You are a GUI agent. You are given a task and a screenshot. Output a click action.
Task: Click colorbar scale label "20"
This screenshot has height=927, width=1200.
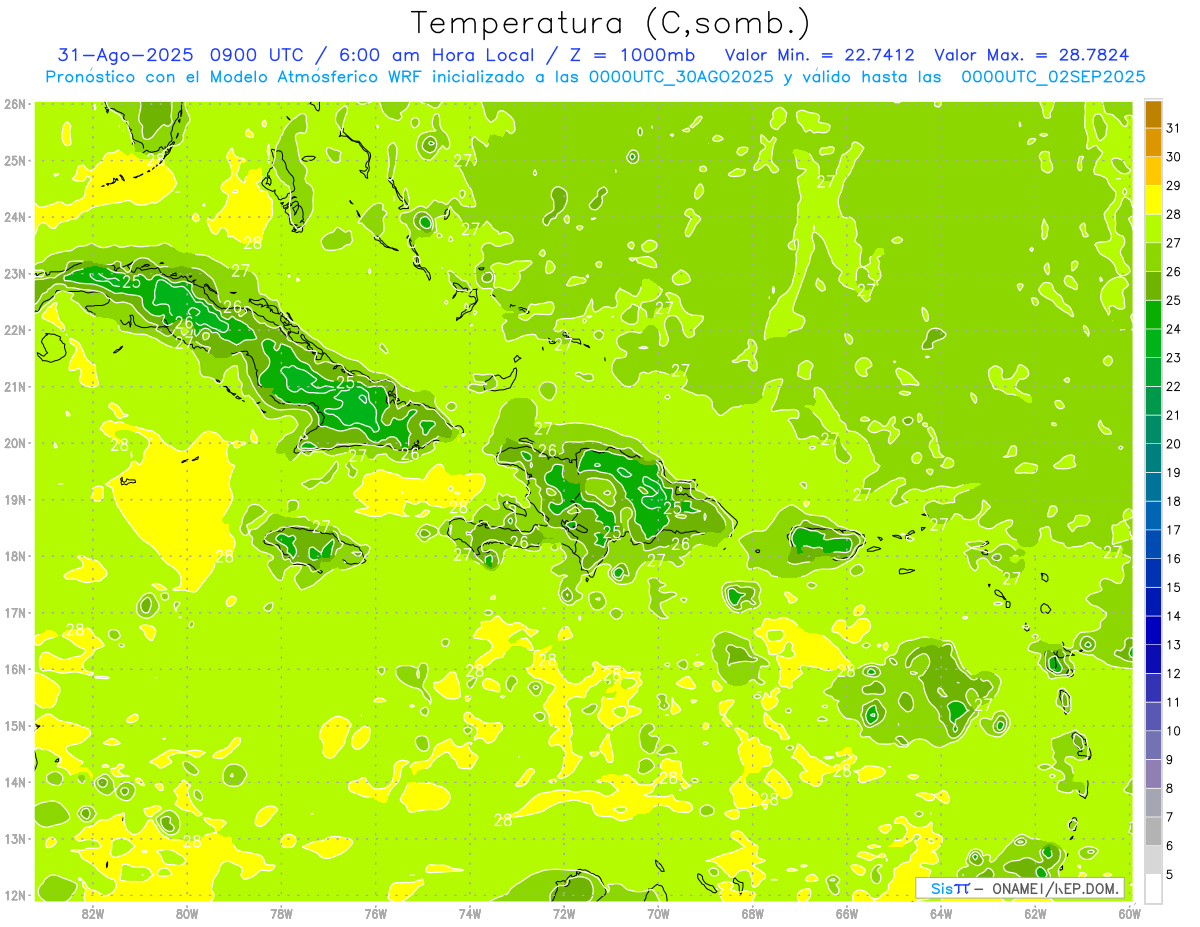1173,444
